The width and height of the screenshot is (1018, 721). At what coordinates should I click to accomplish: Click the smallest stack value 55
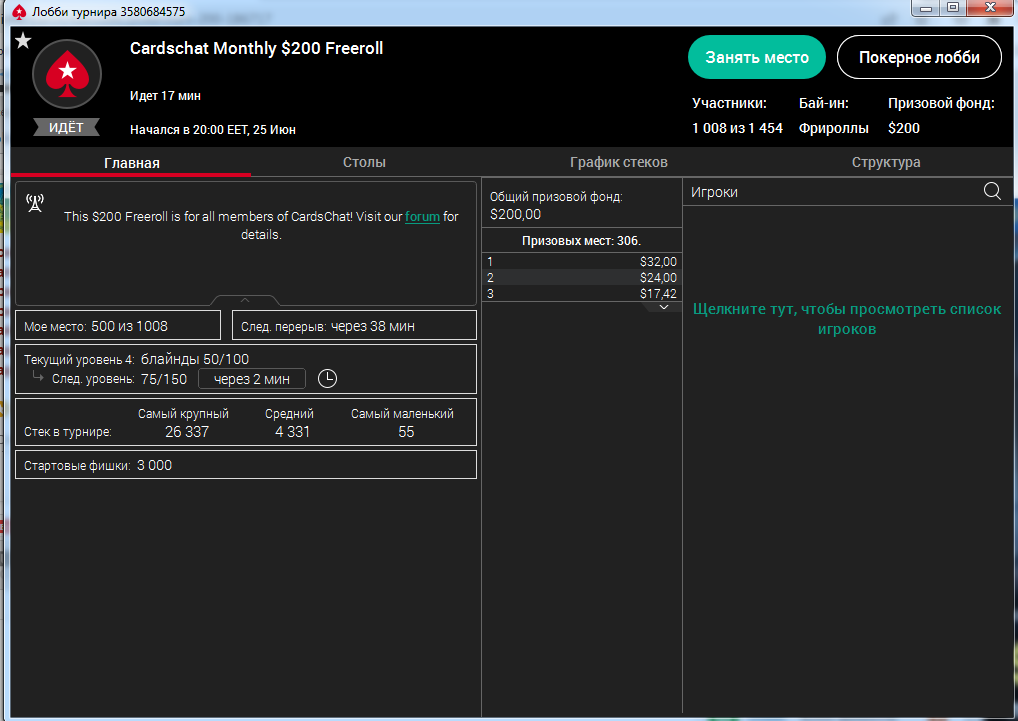click(406, 432)
